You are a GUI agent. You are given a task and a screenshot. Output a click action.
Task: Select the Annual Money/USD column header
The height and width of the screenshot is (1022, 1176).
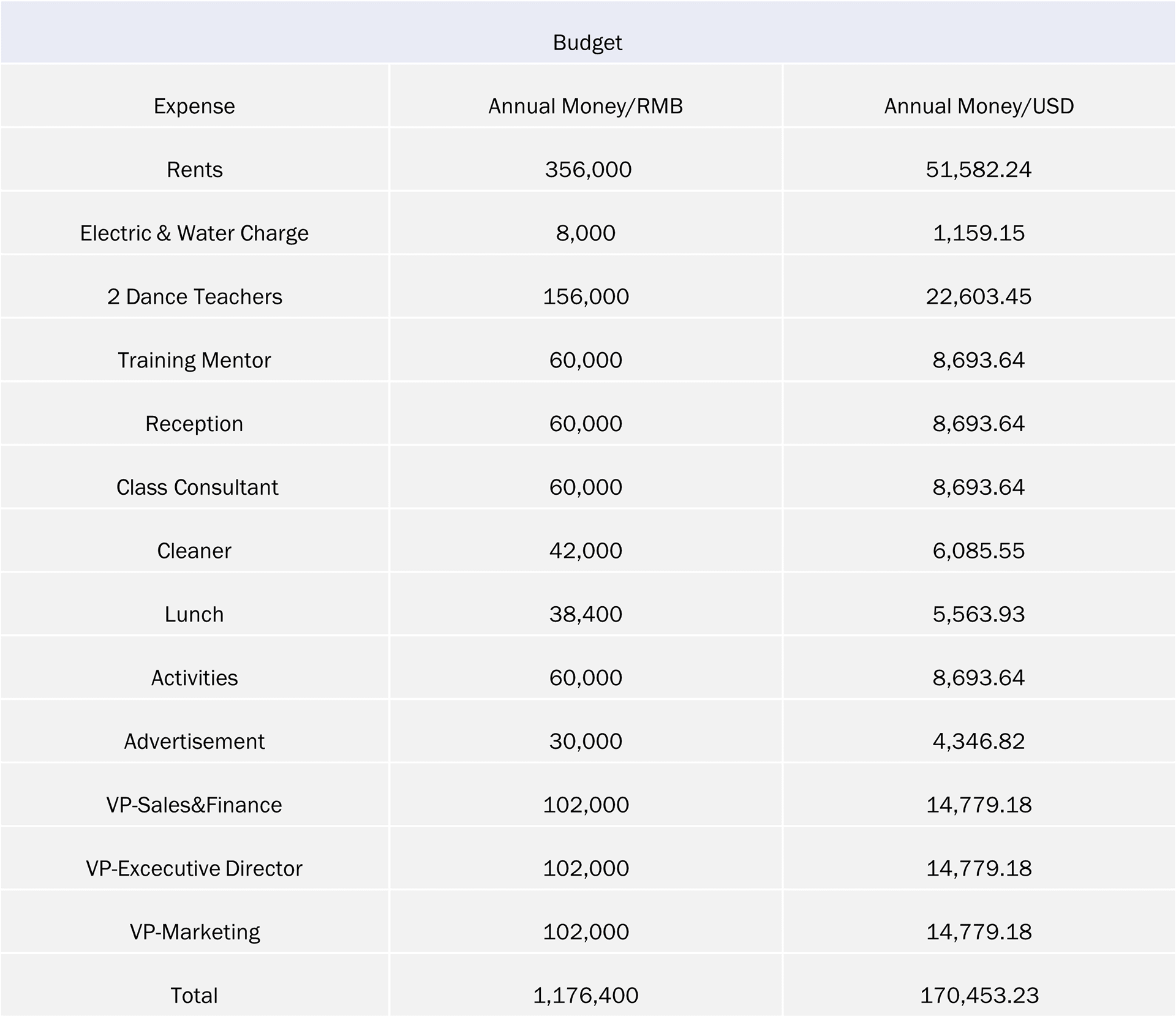[x=979, y=106]
